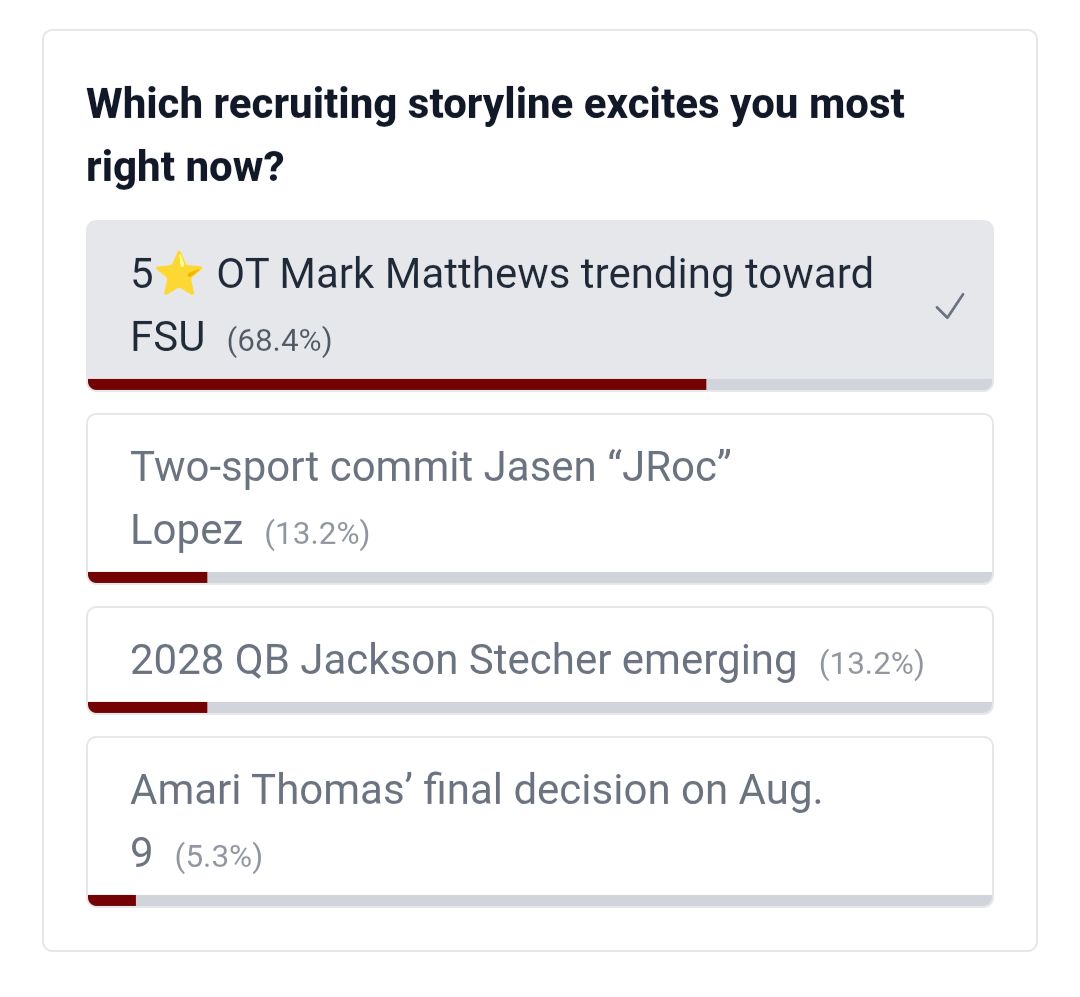The height and width of the screenshot is (997, 1080).
Task: Click the (13.2%) label next to Lopez
Action: [x=318, y=533]
